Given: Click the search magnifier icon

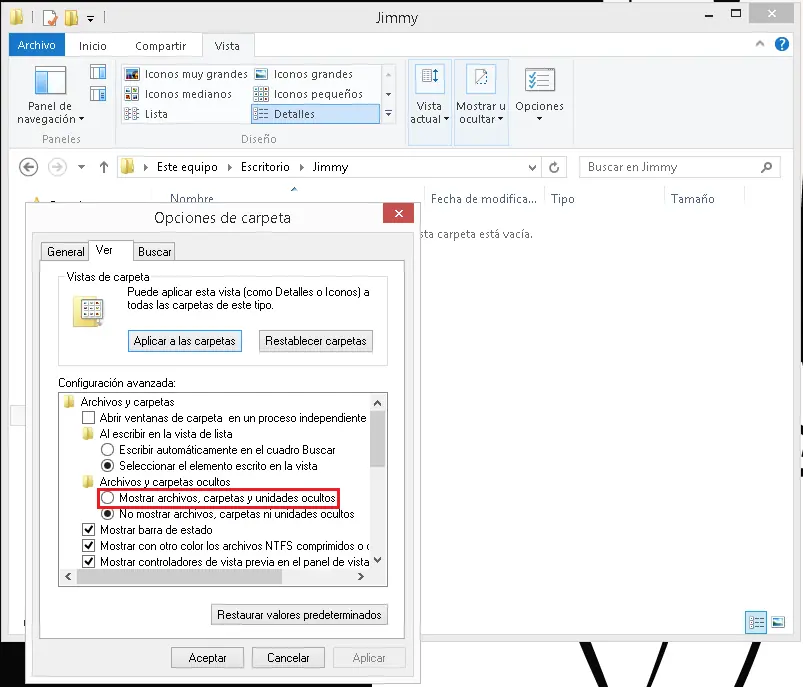Looking at the screenshot, I should click(x=766, y=167).
